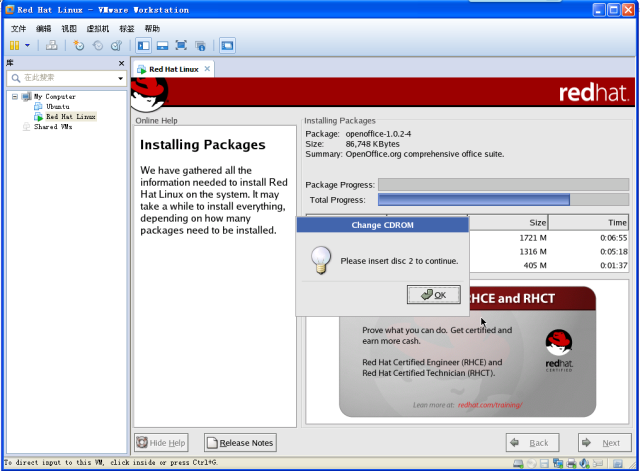Click the 1721 M size value
The height and width of the screenshot is (471, 640).
coord(533,238)
